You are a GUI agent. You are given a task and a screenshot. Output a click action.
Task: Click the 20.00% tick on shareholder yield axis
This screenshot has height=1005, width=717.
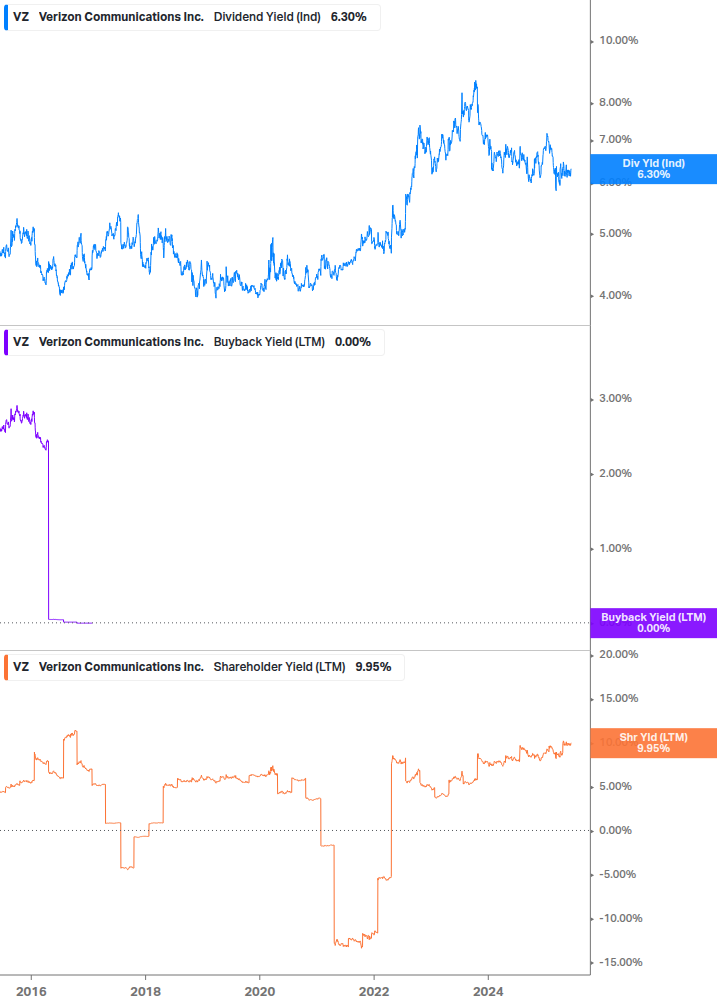[618, 654]
